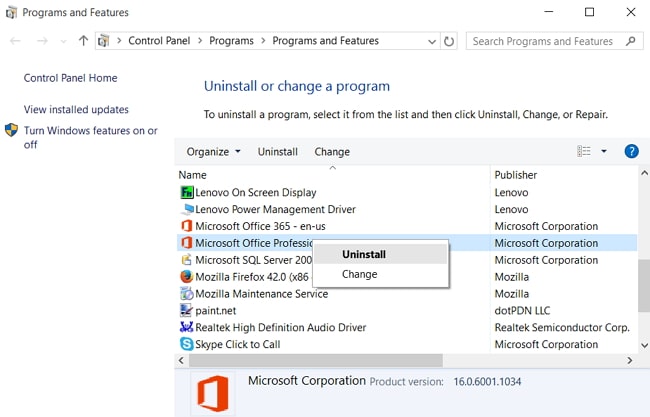Open Turn Windows features on or off
Screen dimensions: 650x417
coord(90,137)
